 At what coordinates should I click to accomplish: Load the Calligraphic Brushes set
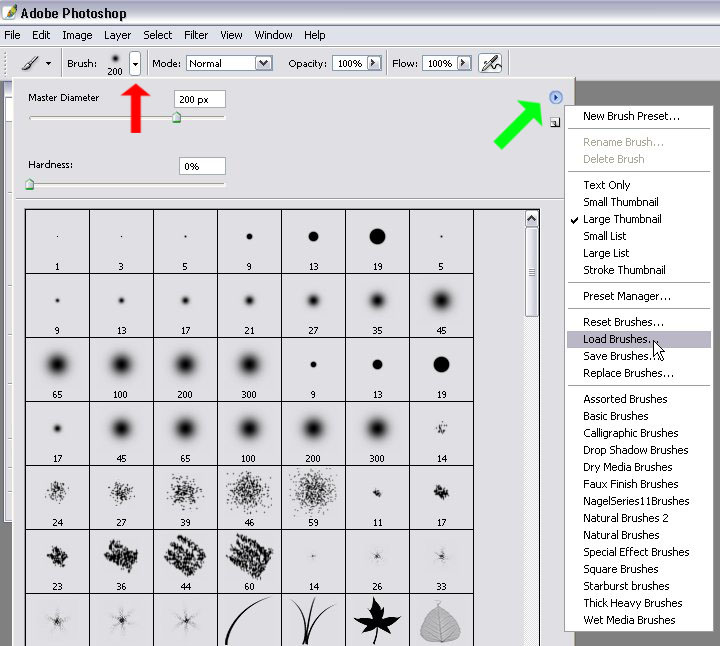(x=630, y=433)
